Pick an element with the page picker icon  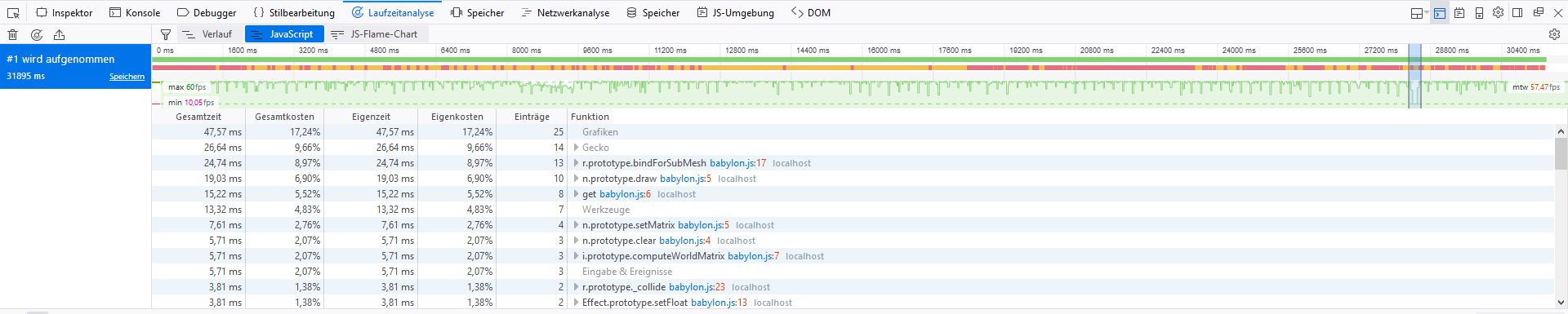click(x=13, y=12)
